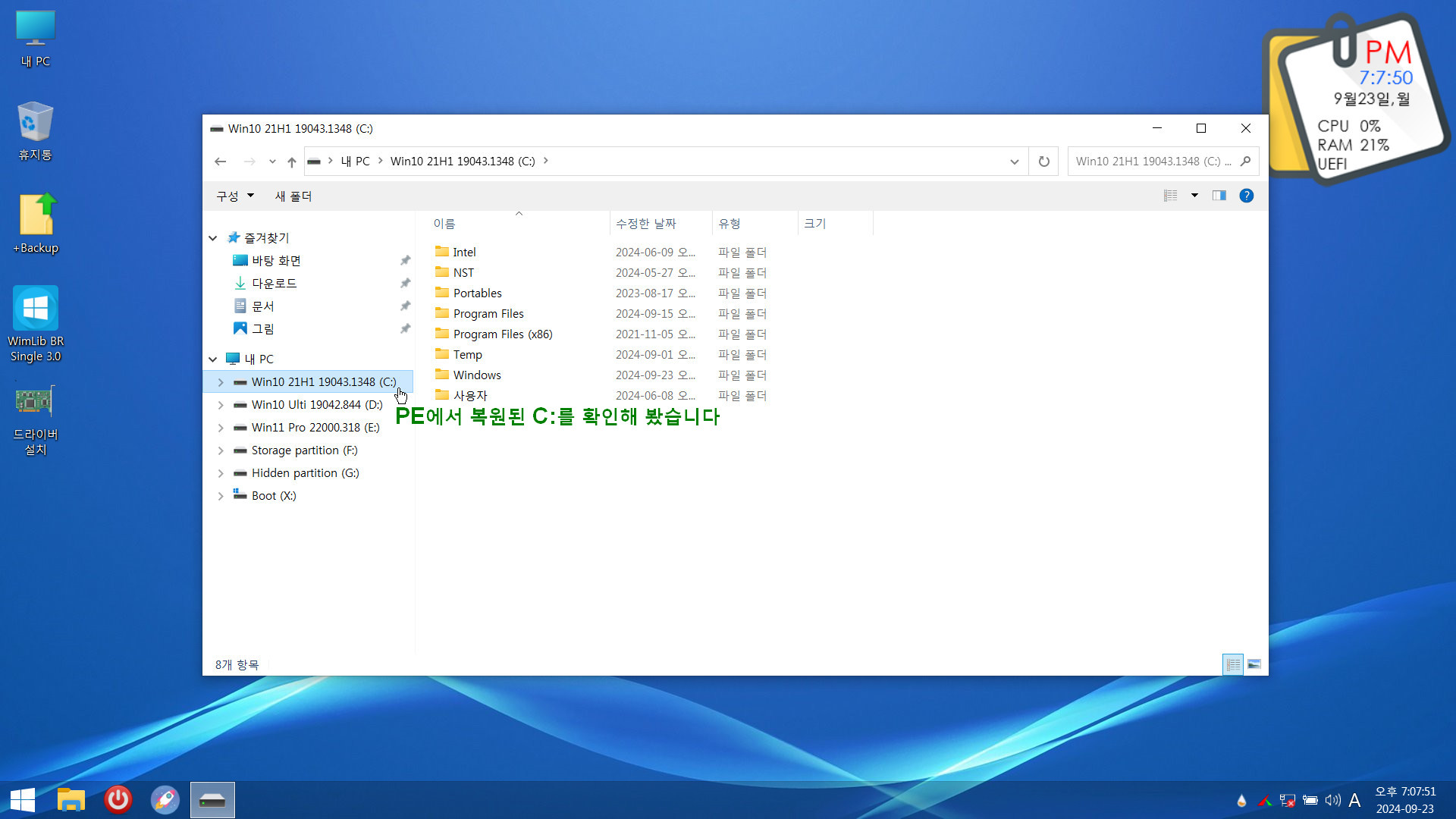Open File Explorer from the taskbar
The width and height of the screenshot is (1456, 819).
click(71, 800)
